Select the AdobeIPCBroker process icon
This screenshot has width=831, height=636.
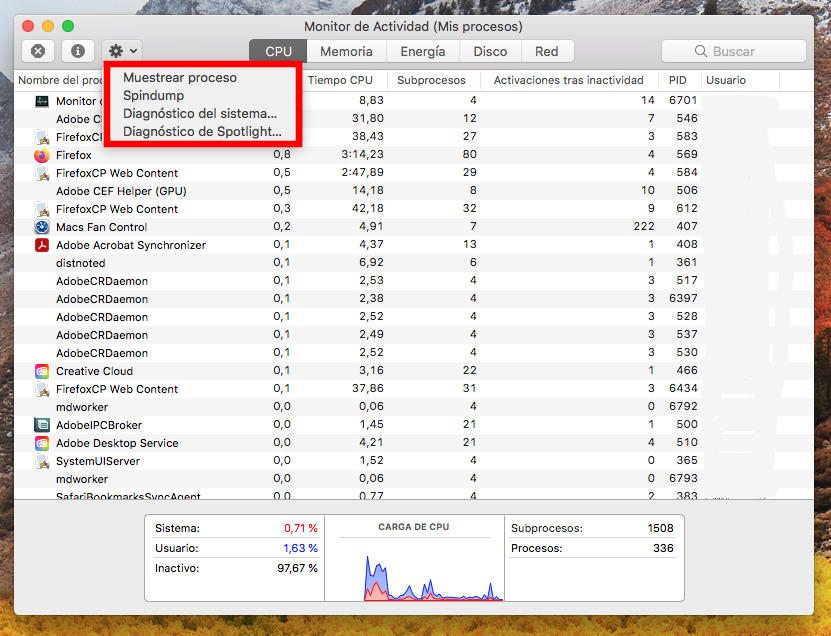[42, 425]
